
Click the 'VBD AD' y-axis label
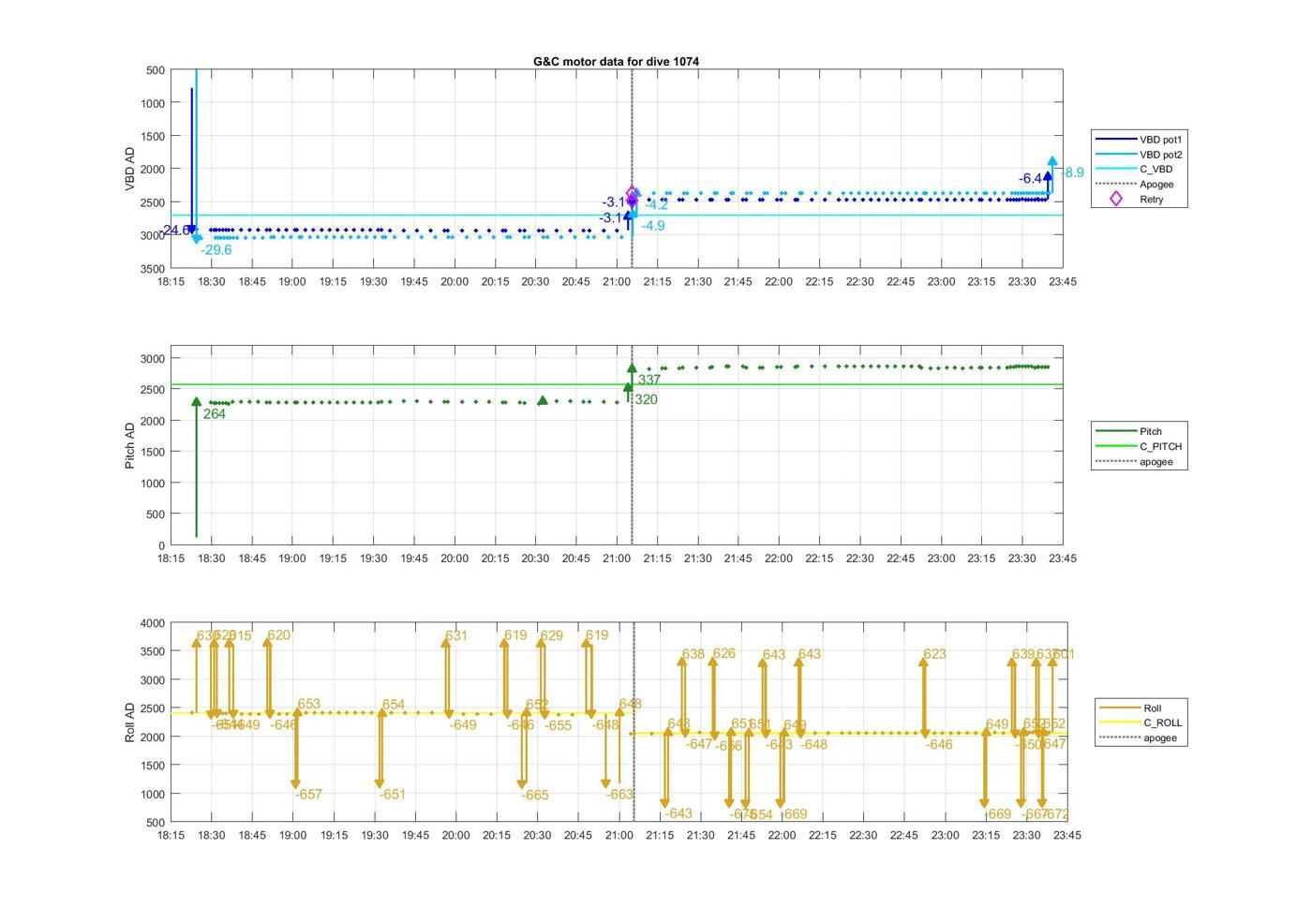(x=129, y=169)
